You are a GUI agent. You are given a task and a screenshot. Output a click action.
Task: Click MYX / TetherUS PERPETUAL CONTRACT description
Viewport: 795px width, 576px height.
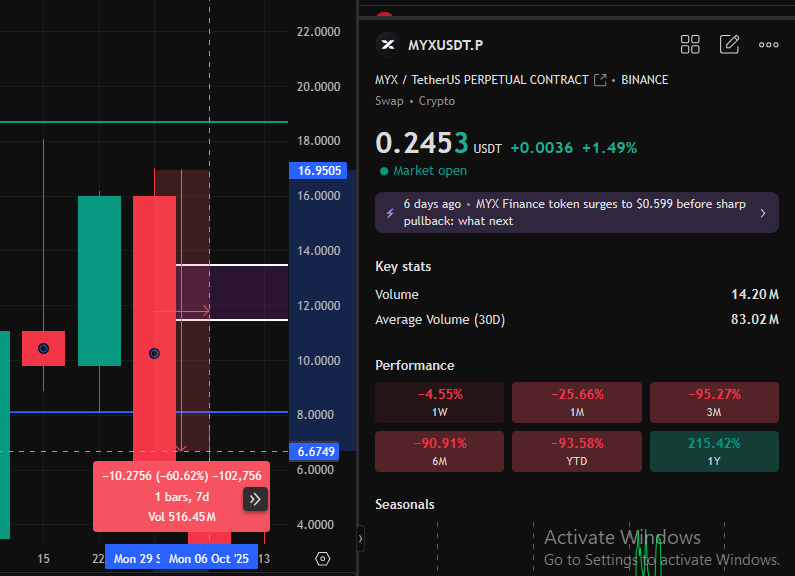click(482, 80)
